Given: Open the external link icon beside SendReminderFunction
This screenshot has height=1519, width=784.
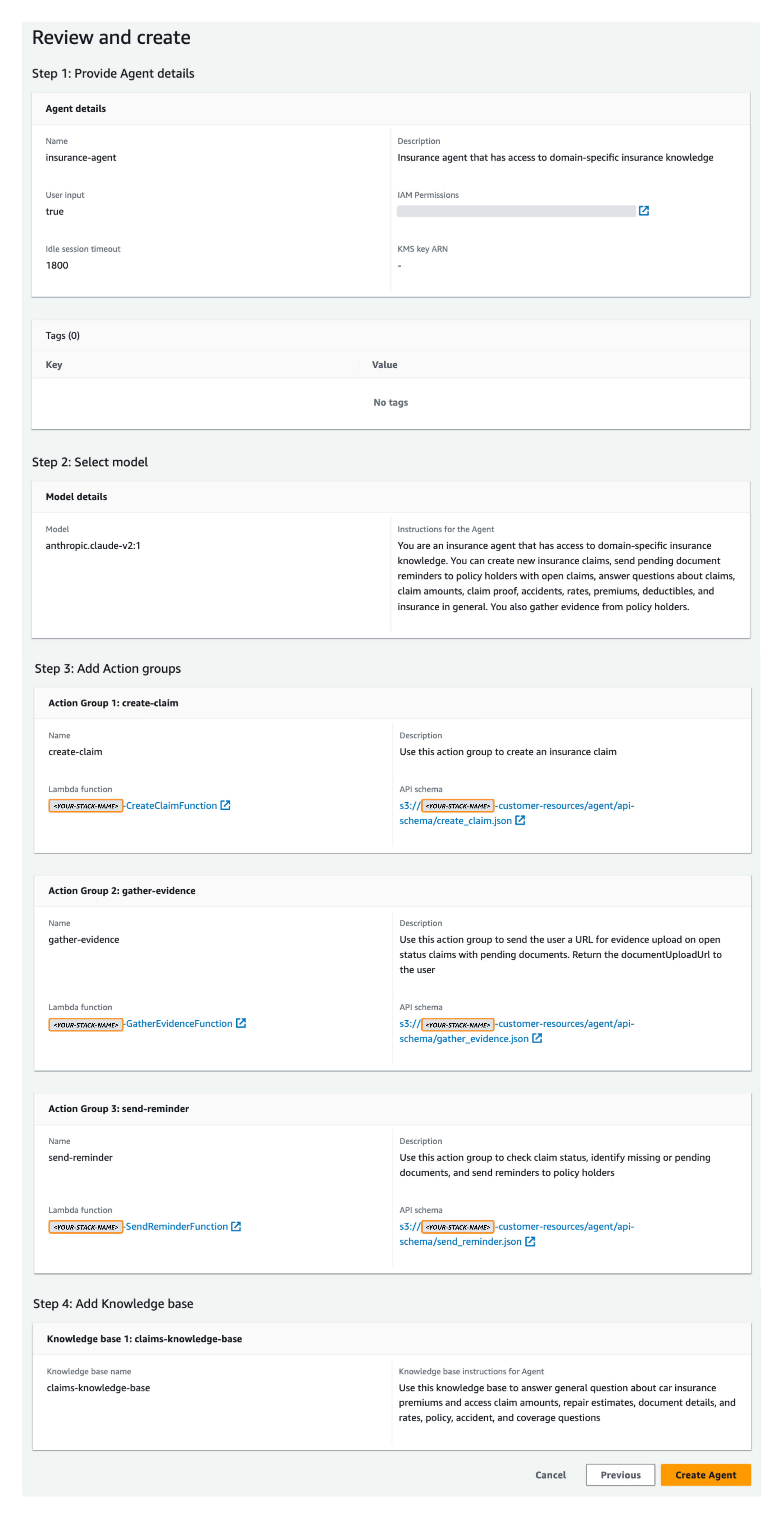Looking at the screenshot, I should click(235, 1226).
